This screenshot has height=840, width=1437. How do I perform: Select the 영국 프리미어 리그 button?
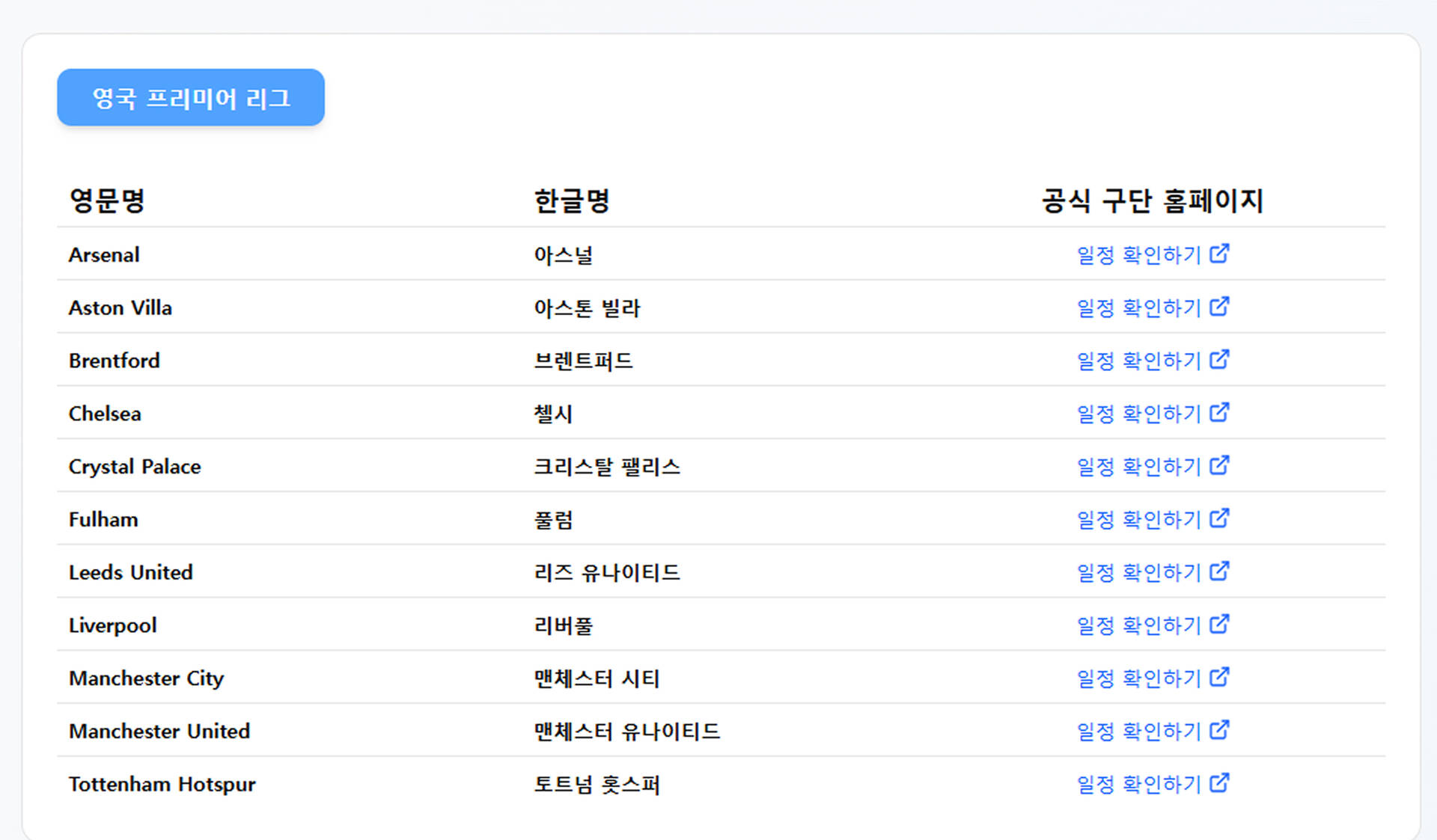point(191,97)
